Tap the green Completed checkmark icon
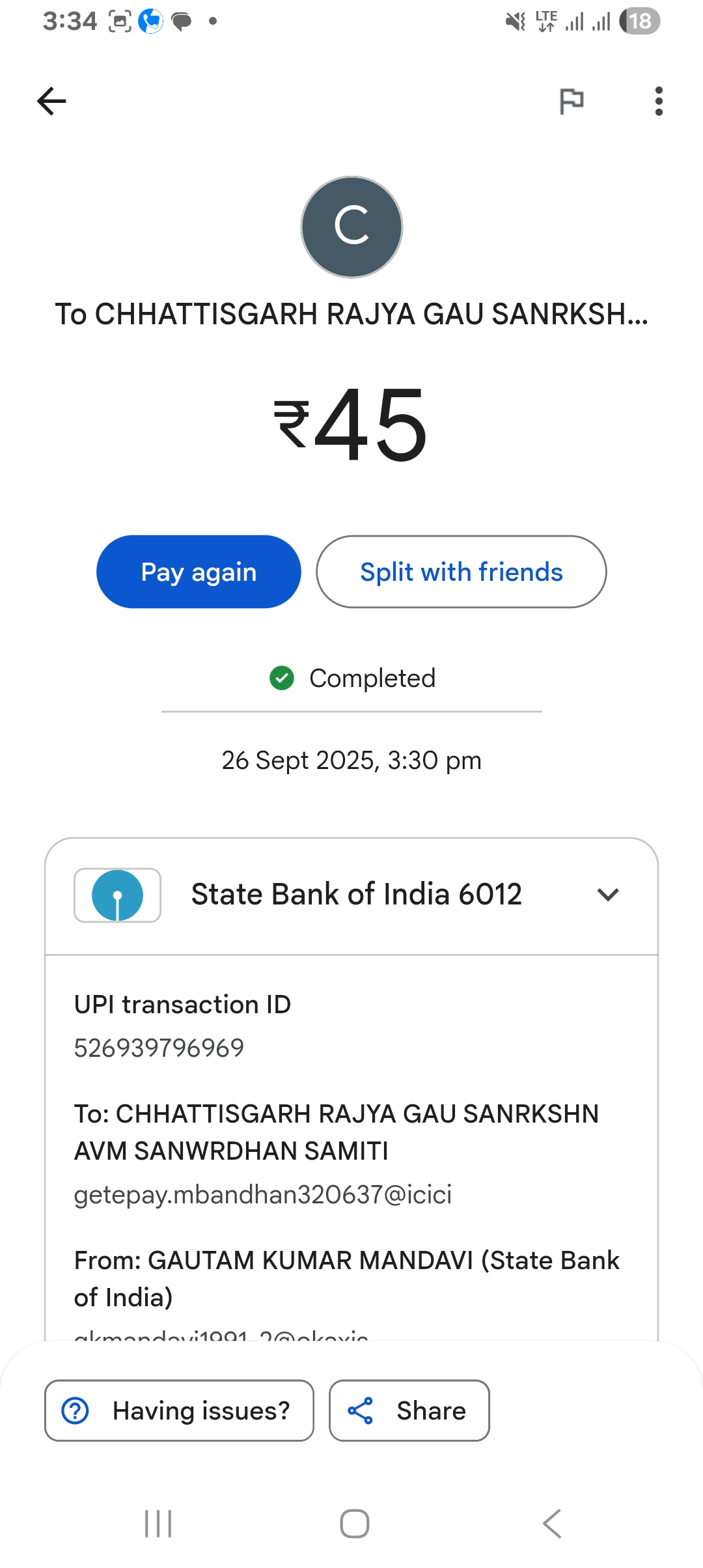 (282, 678)
